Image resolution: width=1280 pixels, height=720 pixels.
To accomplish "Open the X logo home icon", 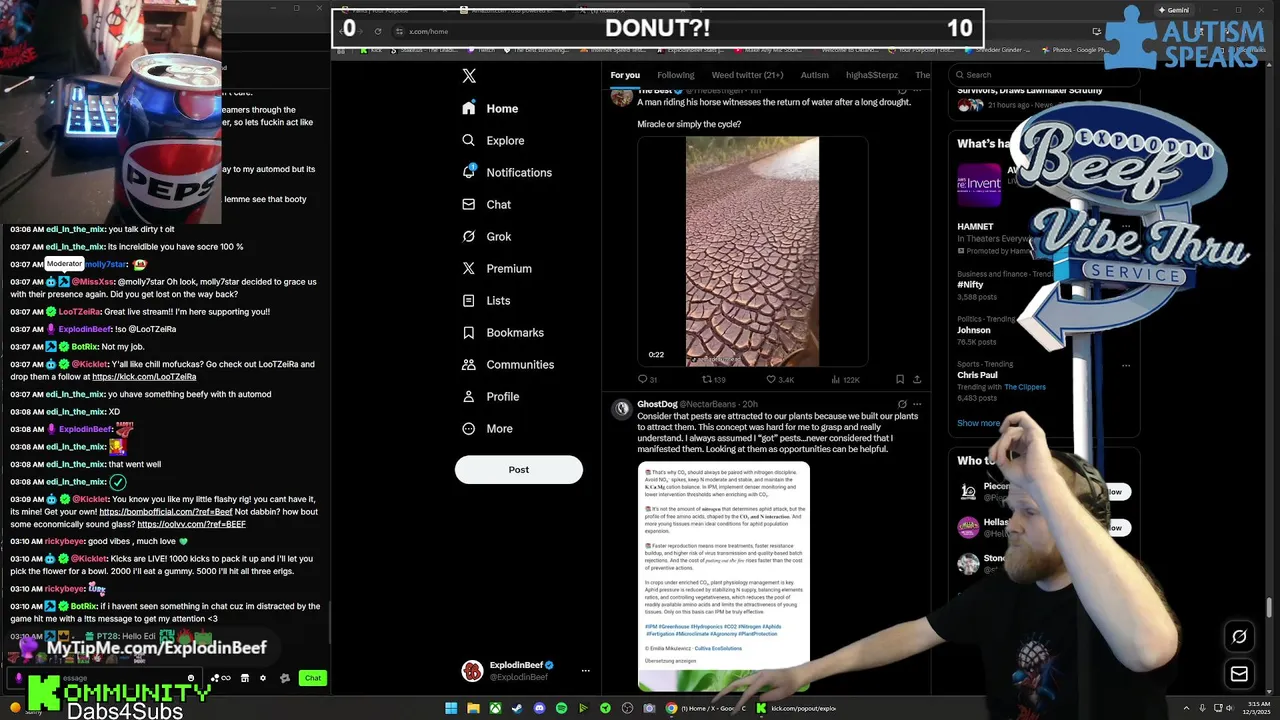I will click(x=469, y=76).
